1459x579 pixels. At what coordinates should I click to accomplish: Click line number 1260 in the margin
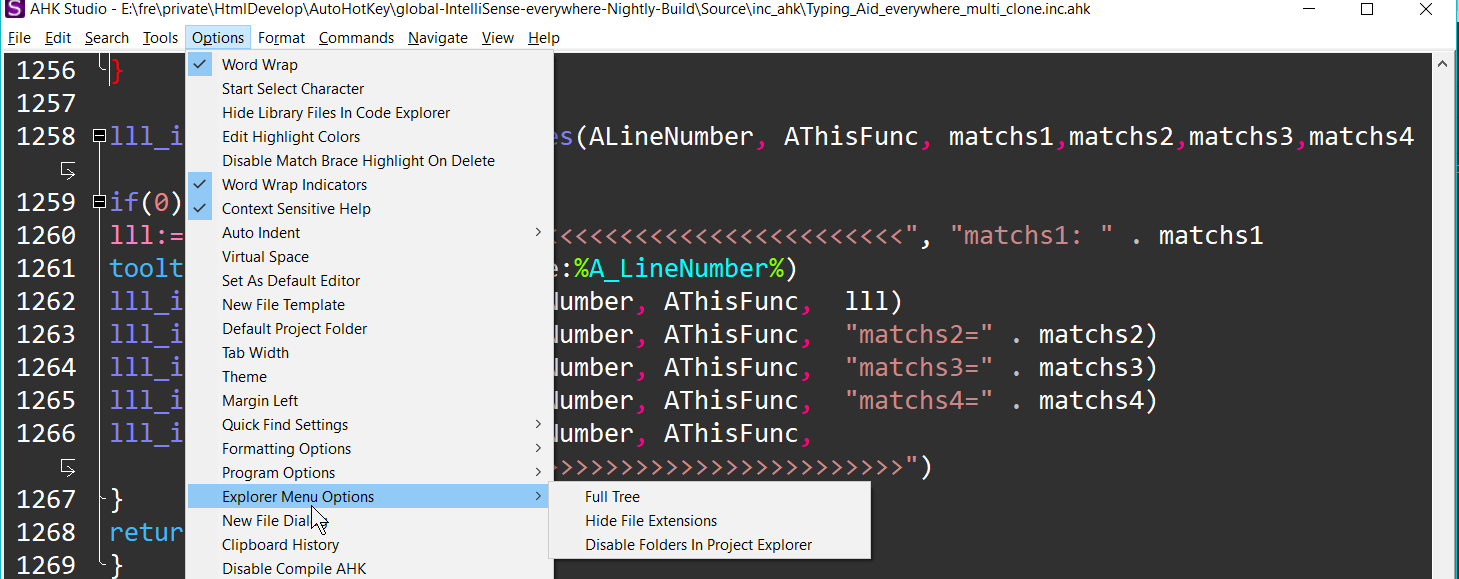46,235
